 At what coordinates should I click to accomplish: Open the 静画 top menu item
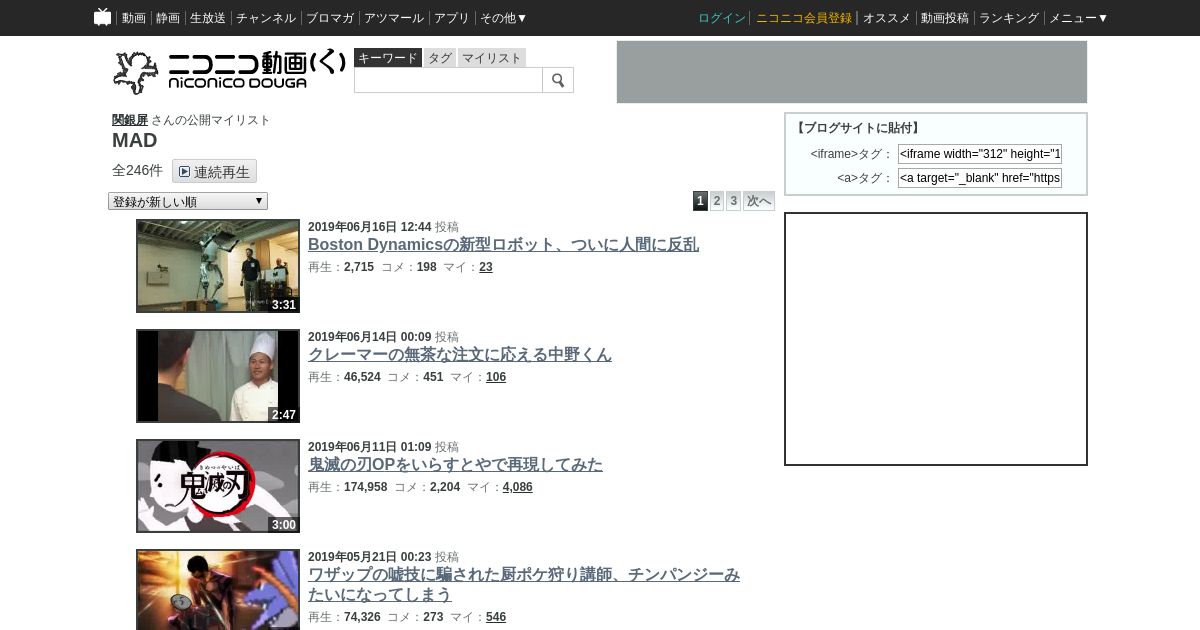168,18
